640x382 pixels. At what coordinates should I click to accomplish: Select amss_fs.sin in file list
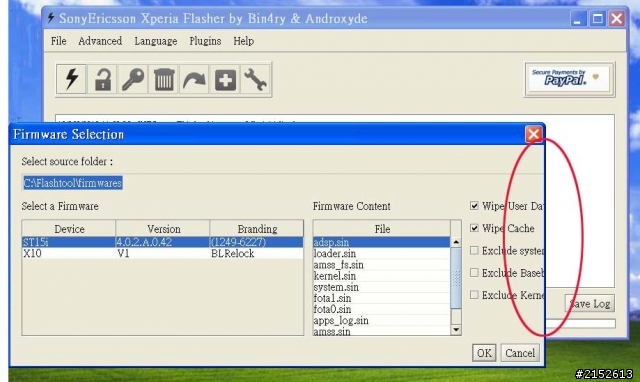point(382,265)
